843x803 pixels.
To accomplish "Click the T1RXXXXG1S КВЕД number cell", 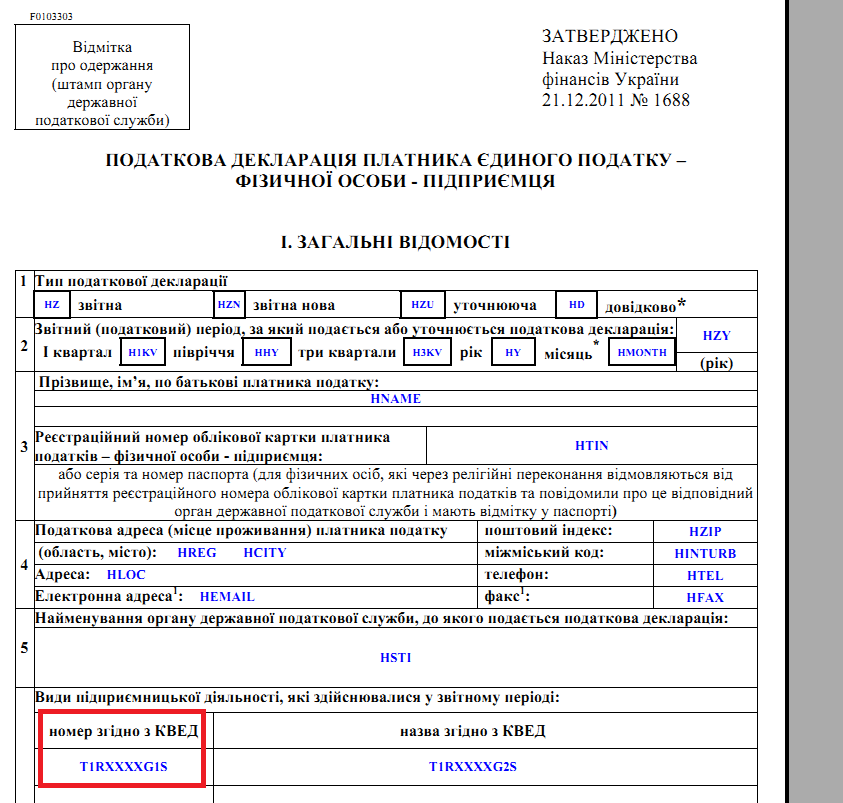I will point(124,767).
